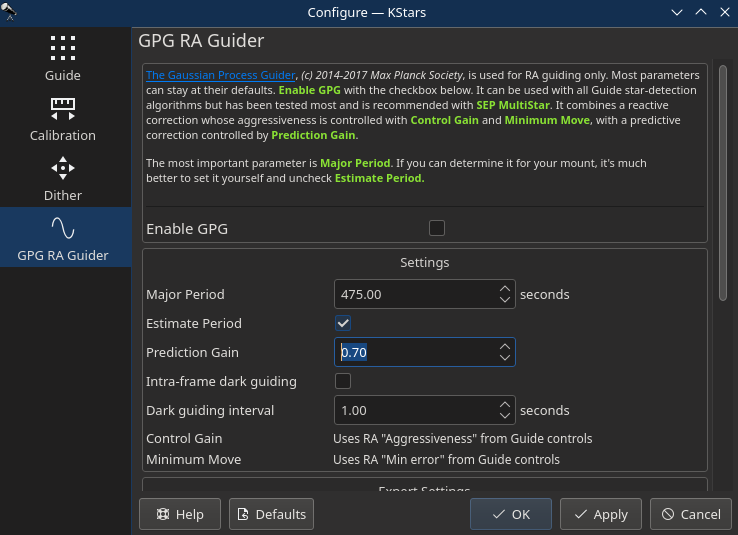Enable Intra-frame dark guiding checkbox

[x=343, y=381]
